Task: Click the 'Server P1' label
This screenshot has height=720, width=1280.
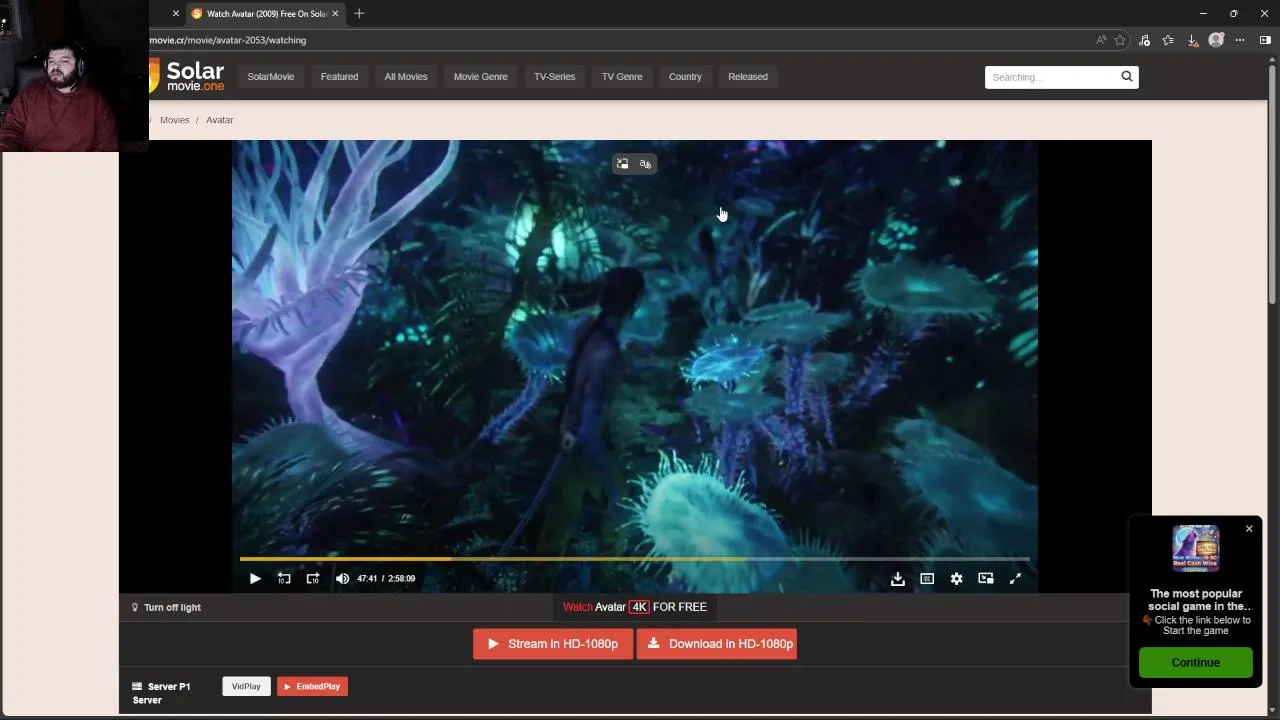Action: (x=169, y=687)
